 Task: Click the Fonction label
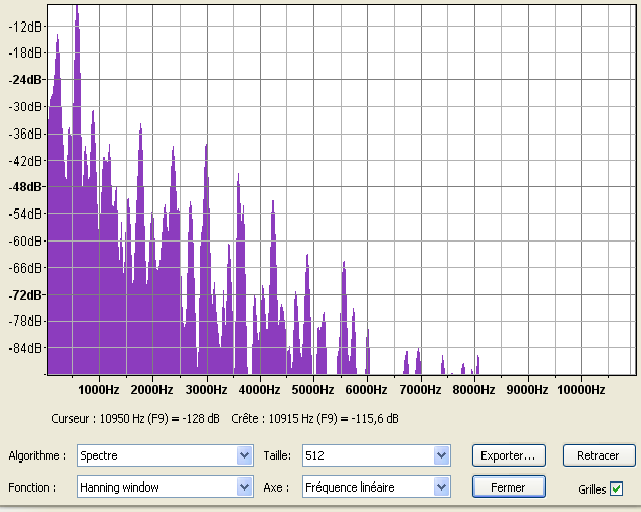32,487
